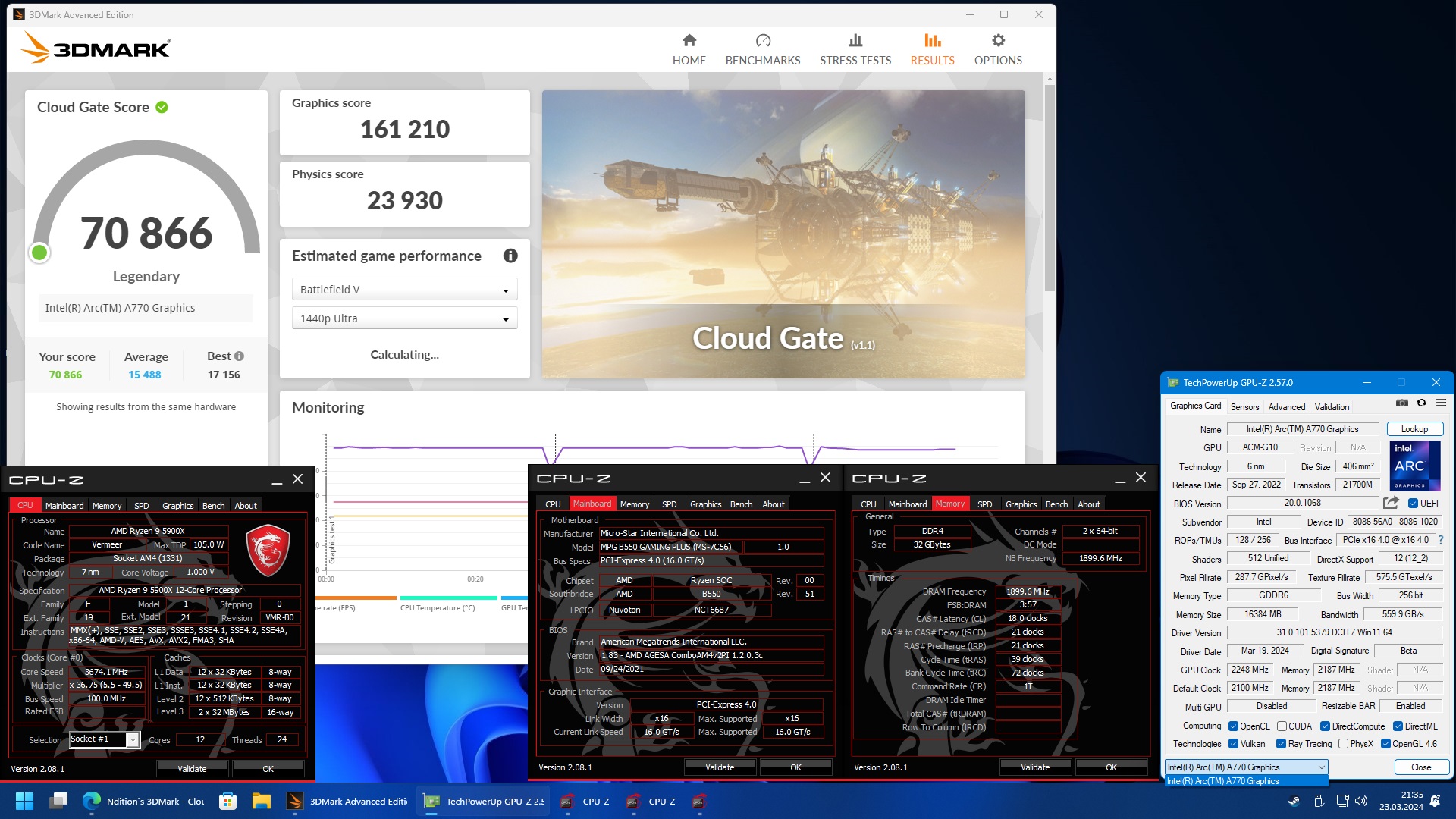This screenshot has width=1456, height=819.
Task: Click the info icon beside Estimated game performance
Action: 510,256
